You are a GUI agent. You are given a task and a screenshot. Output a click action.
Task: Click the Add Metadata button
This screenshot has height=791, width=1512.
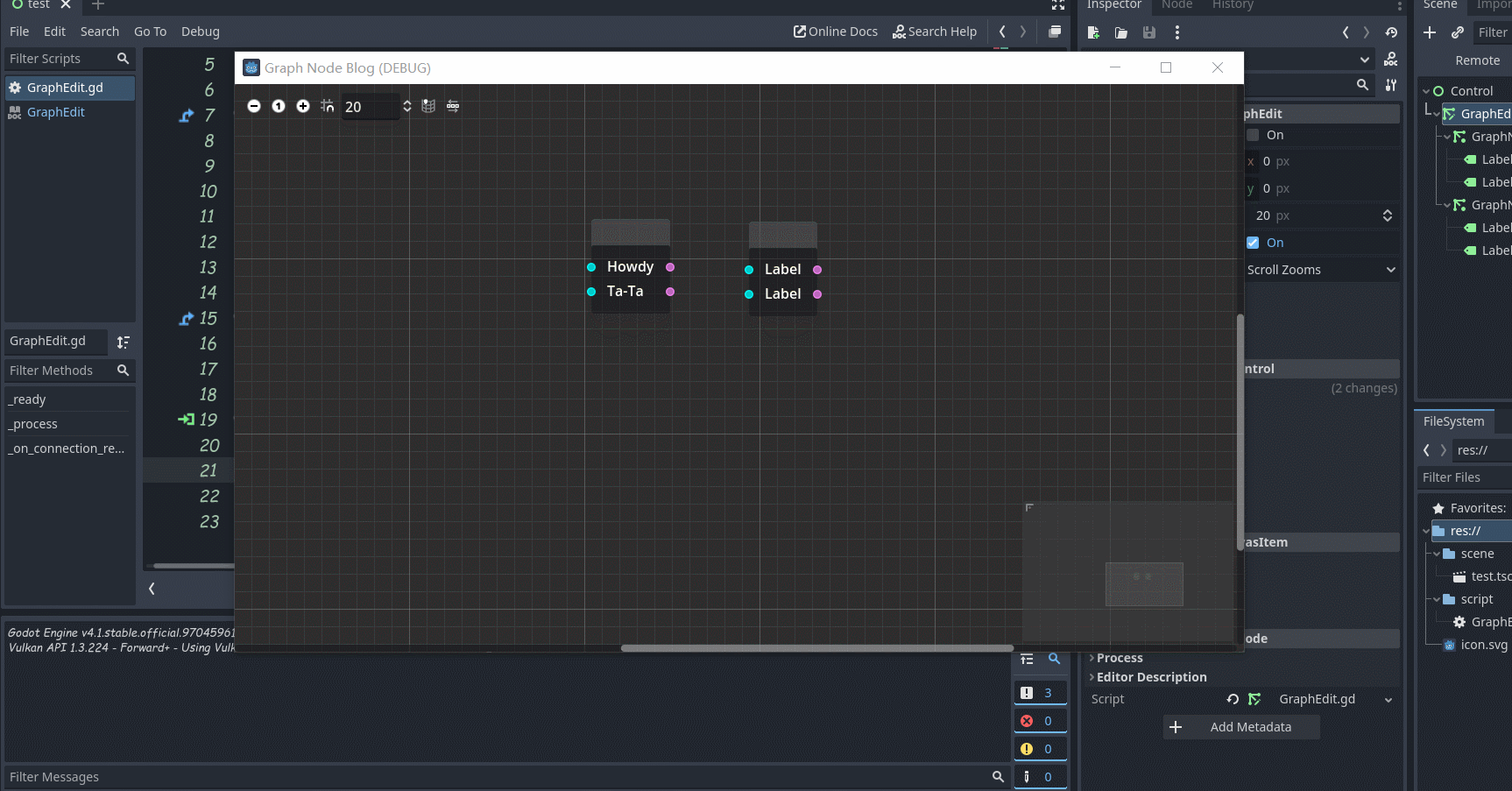tap(1241, 727)
